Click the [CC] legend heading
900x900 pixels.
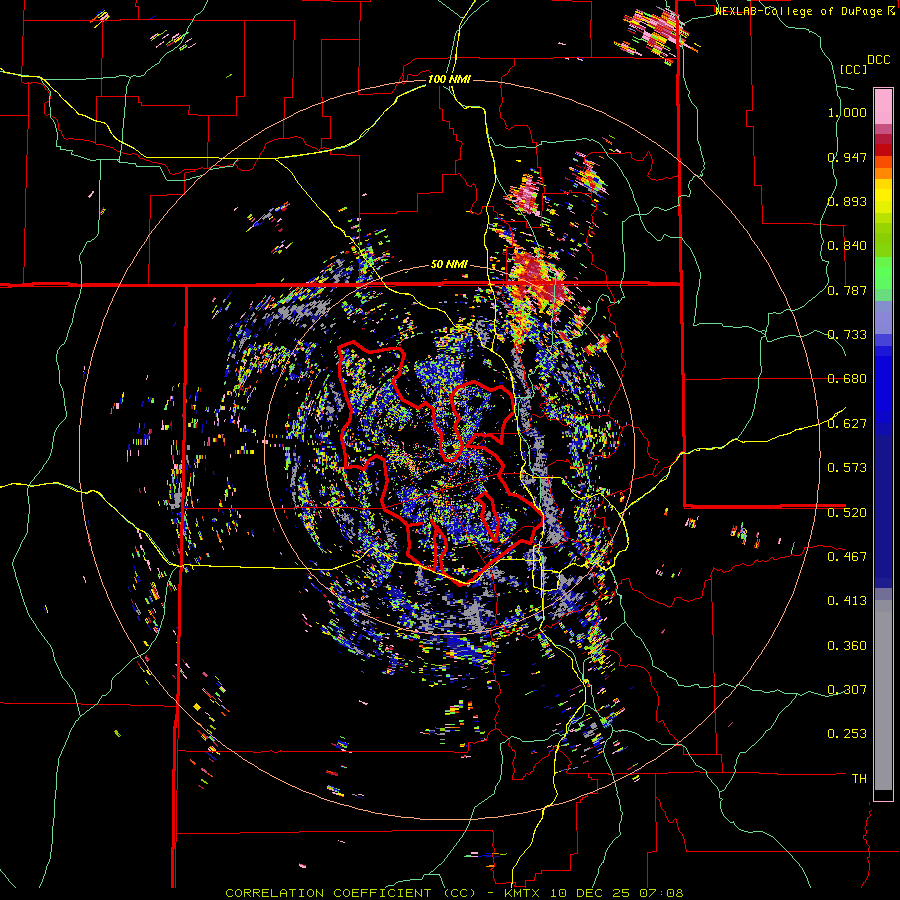(853, 69)
